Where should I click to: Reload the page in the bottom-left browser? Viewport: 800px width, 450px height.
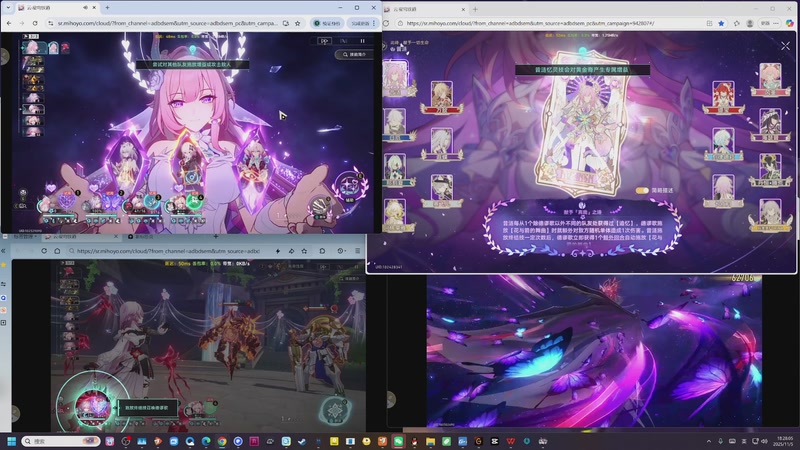[44, 251]
